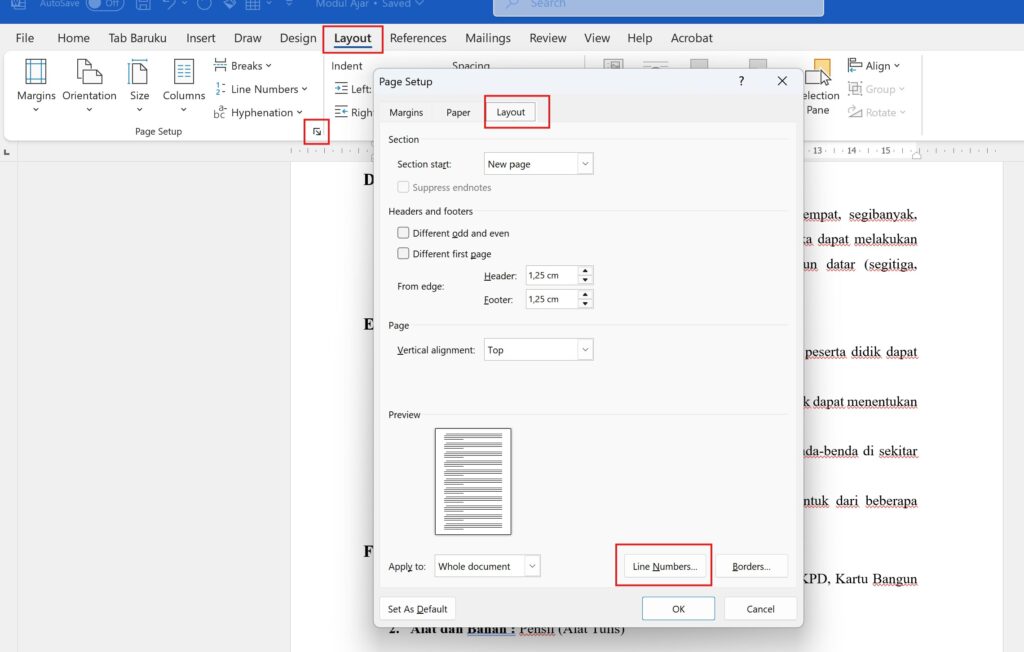Enable Different odd and even headers
Image resolution: width=1024 pixels, height=652 pixels.
(403, 232)
